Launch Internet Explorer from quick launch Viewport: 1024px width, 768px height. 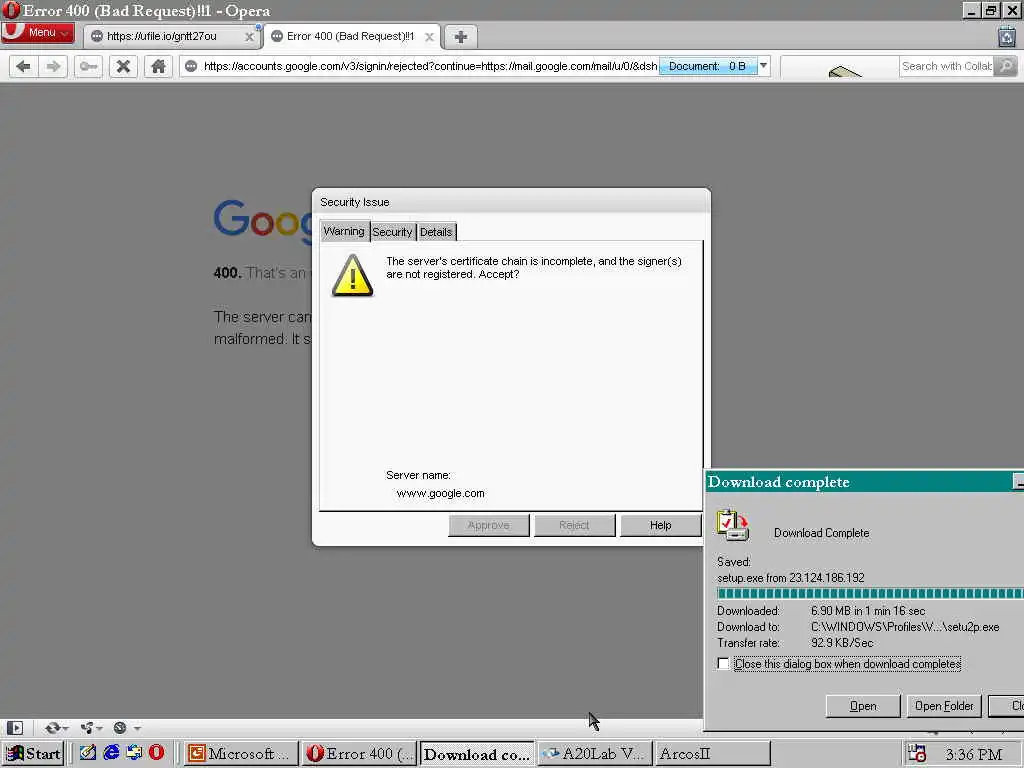pyautogui.click(x=111, y=753)
